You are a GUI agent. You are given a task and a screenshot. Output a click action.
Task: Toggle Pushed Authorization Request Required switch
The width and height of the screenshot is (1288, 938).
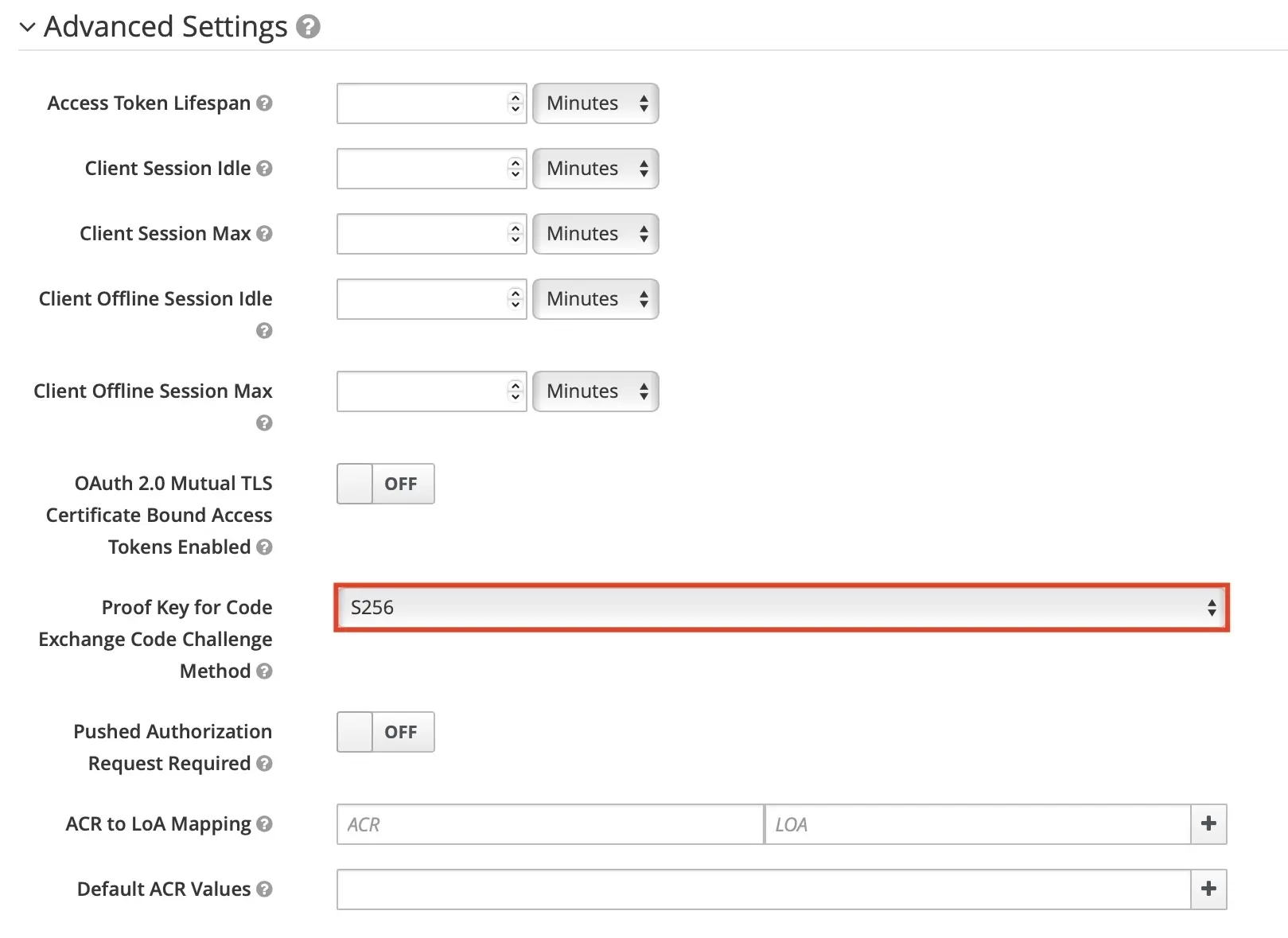tap(386, 732)
